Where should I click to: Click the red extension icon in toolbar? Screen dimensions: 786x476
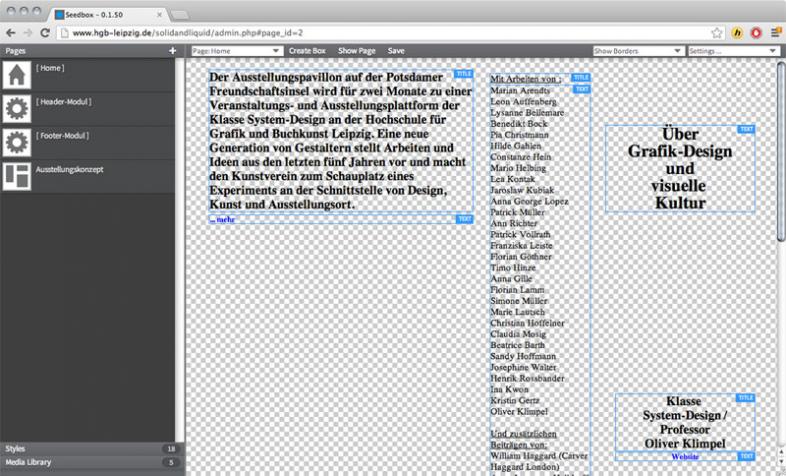[x=756, y=33]
